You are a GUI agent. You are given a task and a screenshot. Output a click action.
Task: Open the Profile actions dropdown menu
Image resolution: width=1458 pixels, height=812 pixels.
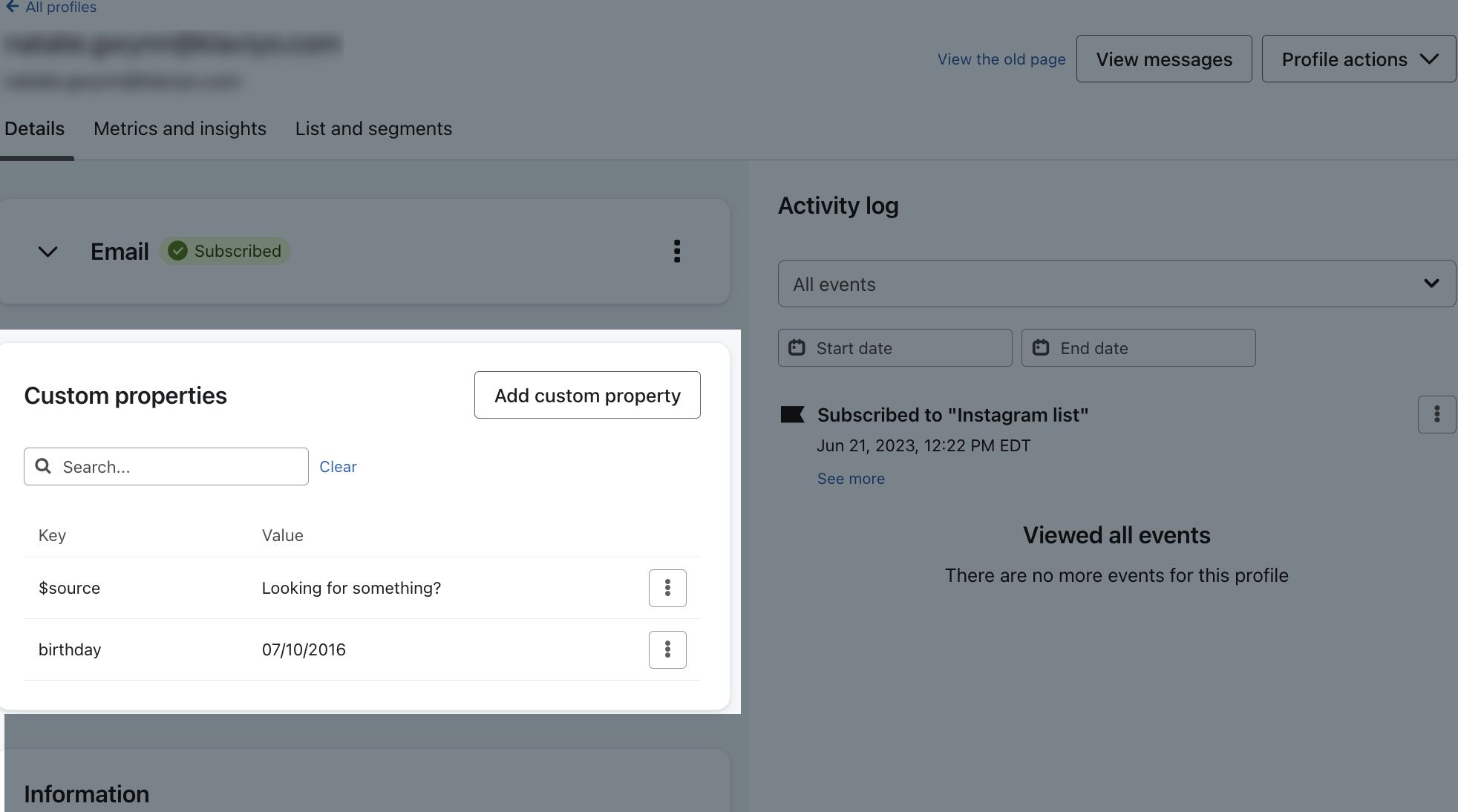point(1358,57)
